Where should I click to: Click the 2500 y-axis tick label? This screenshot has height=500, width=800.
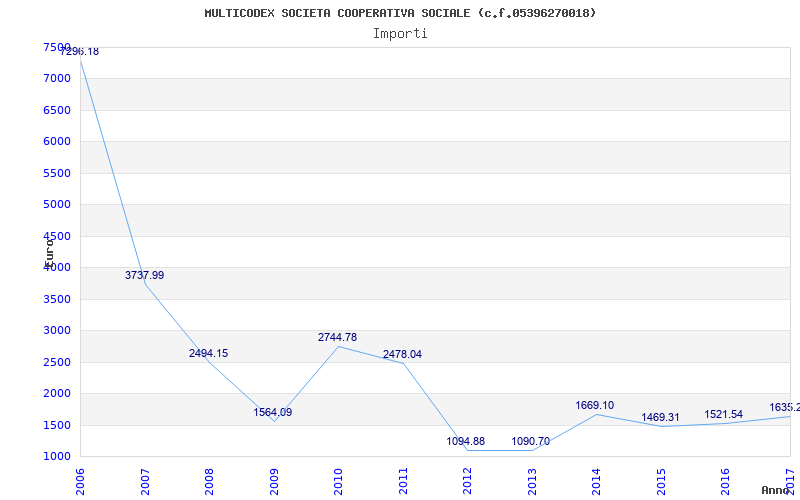point(57,362)
